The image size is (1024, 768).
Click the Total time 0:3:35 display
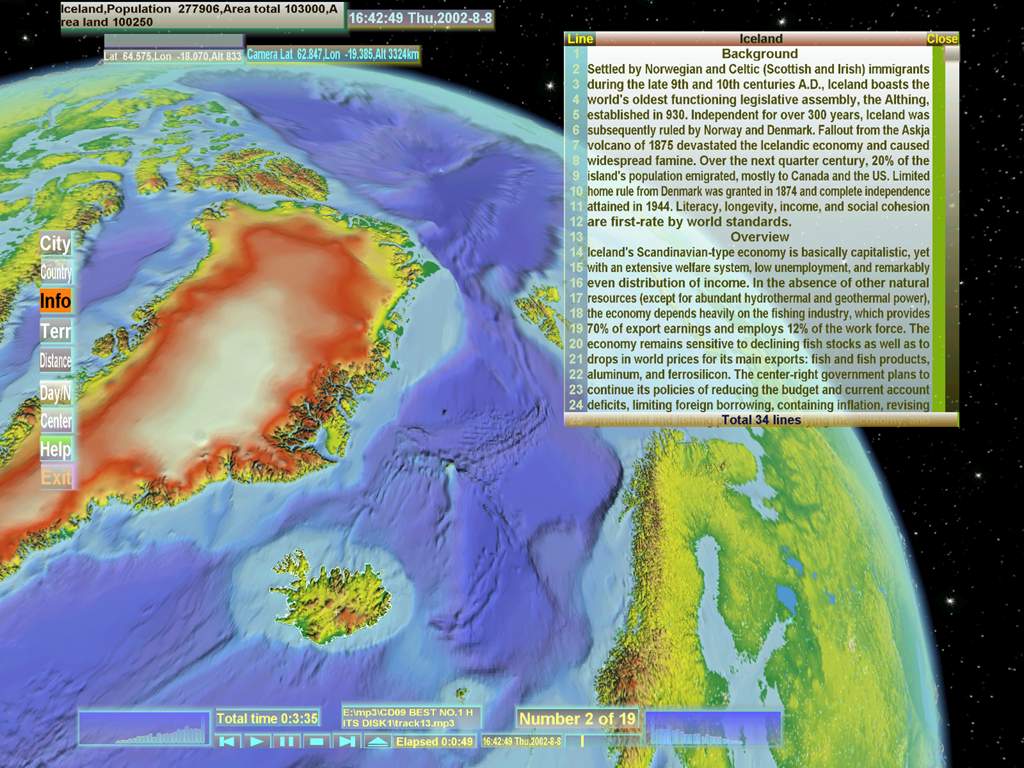point(267,718)
